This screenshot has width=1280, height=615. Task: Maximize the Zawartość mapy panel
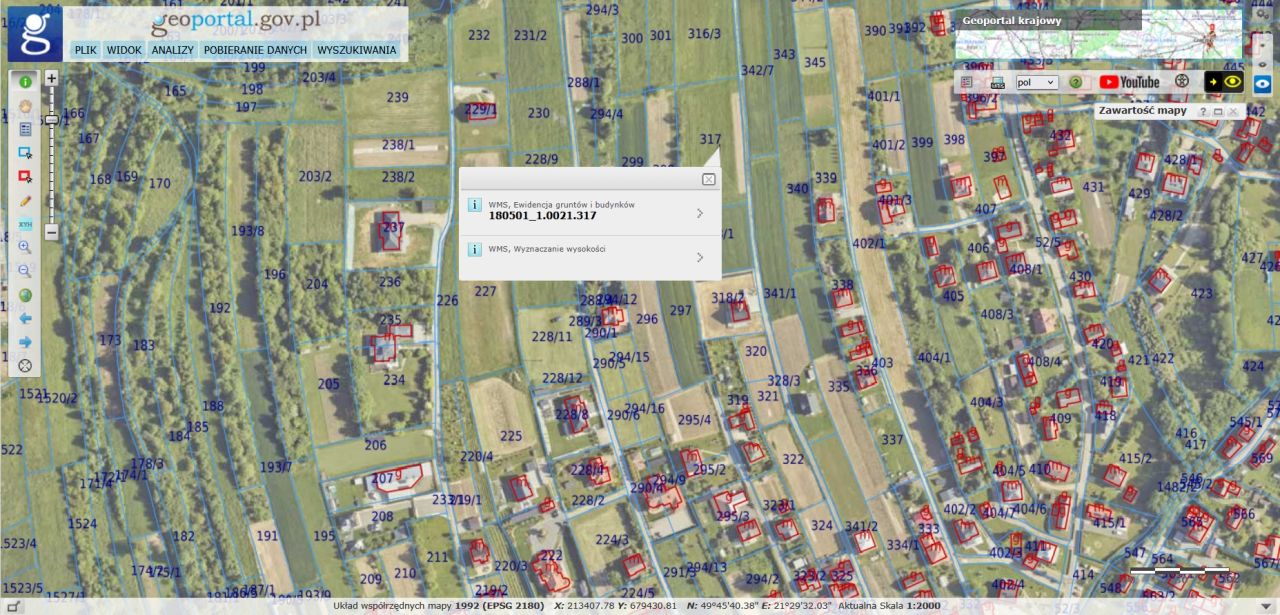click(1219, 112)
